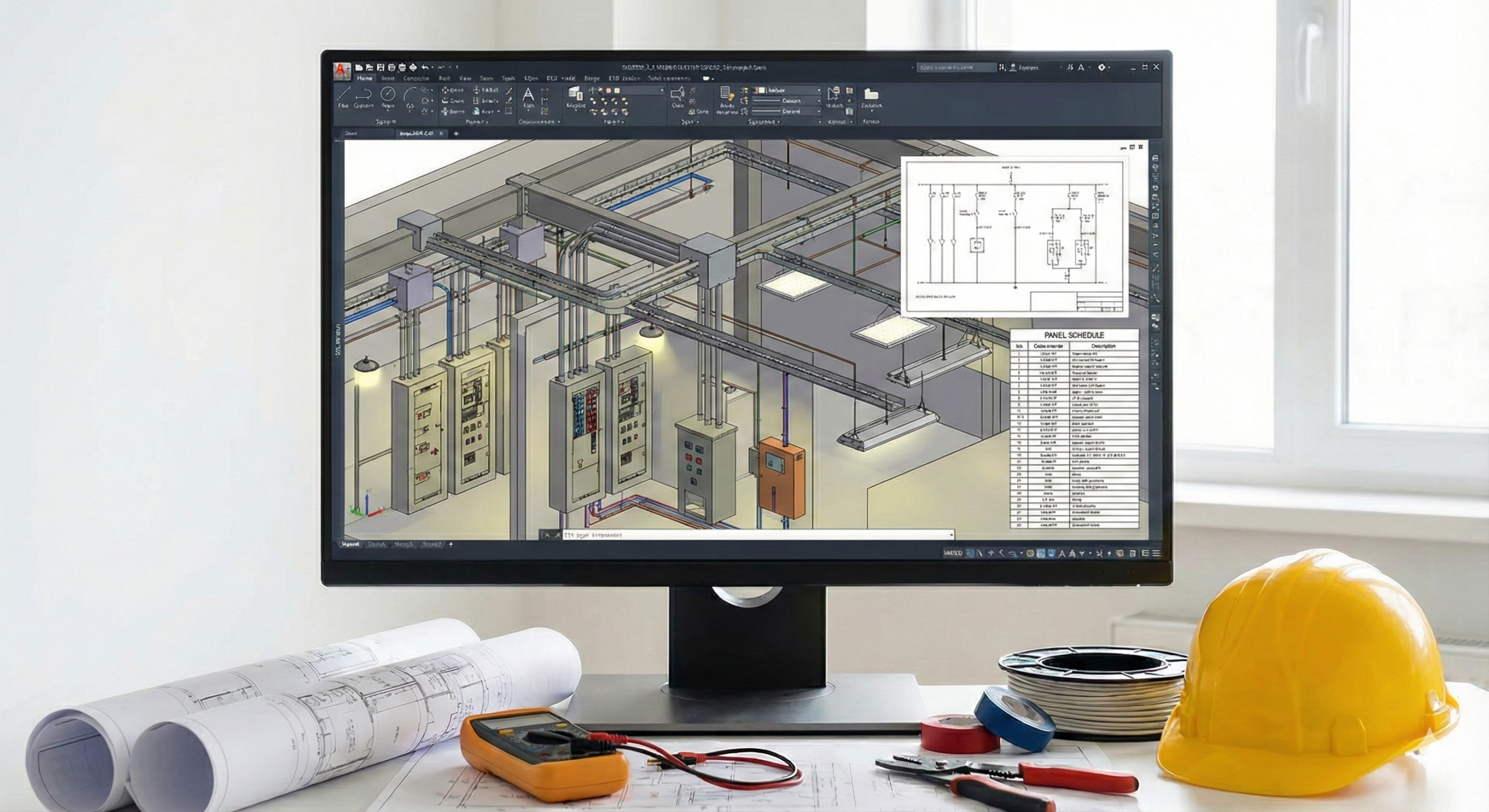Click the search box in title bar
This screenshot has width=1489, height=812.
[956, 68]
